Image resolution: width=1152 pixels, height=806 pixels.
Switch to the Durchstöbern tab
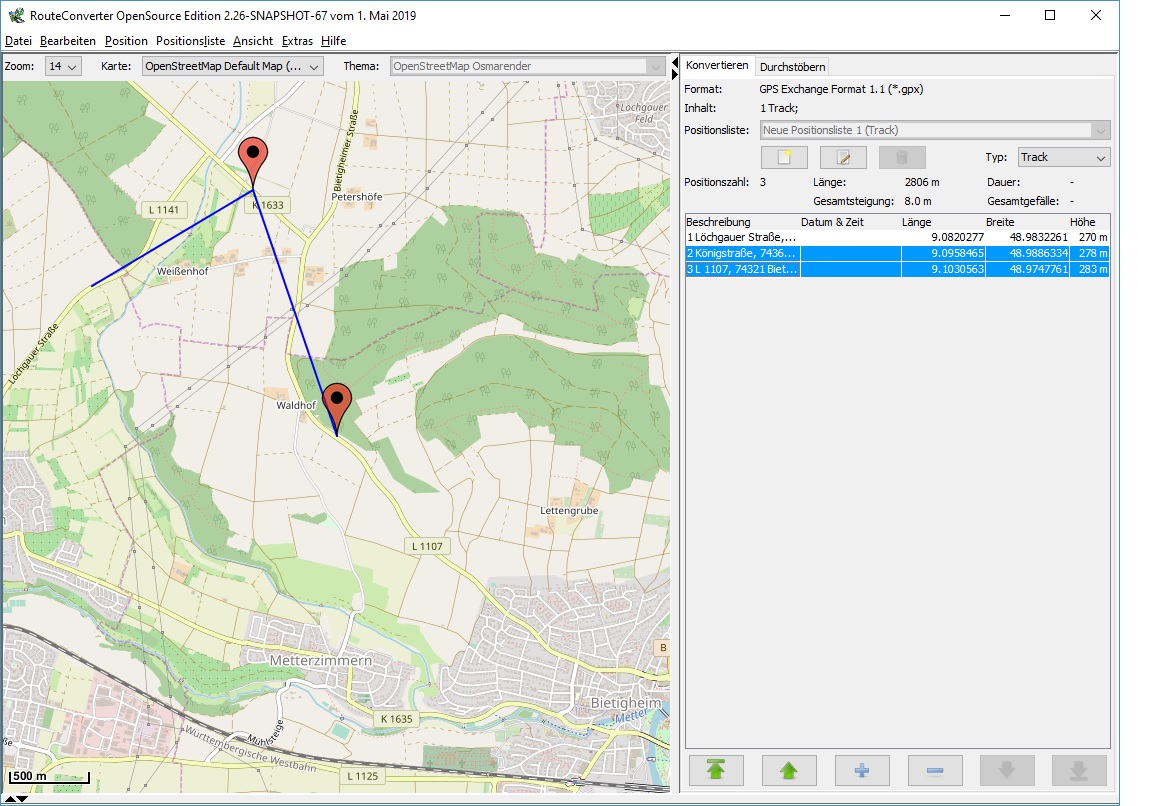coord(792,67)
